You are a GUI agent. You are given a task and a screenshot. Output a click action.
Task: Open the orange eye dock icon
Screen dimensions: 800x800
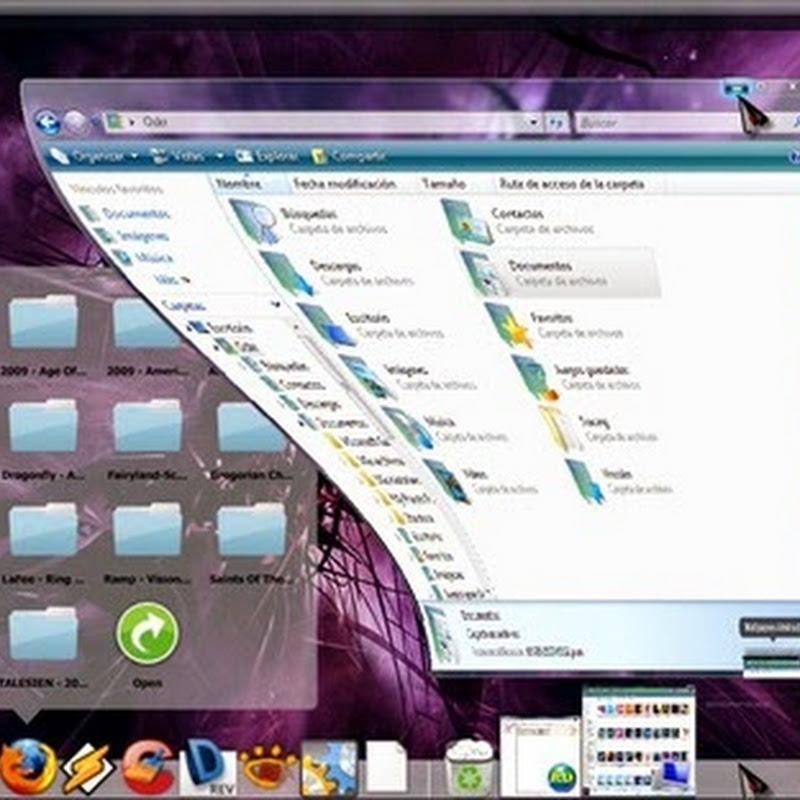(268, 768)
